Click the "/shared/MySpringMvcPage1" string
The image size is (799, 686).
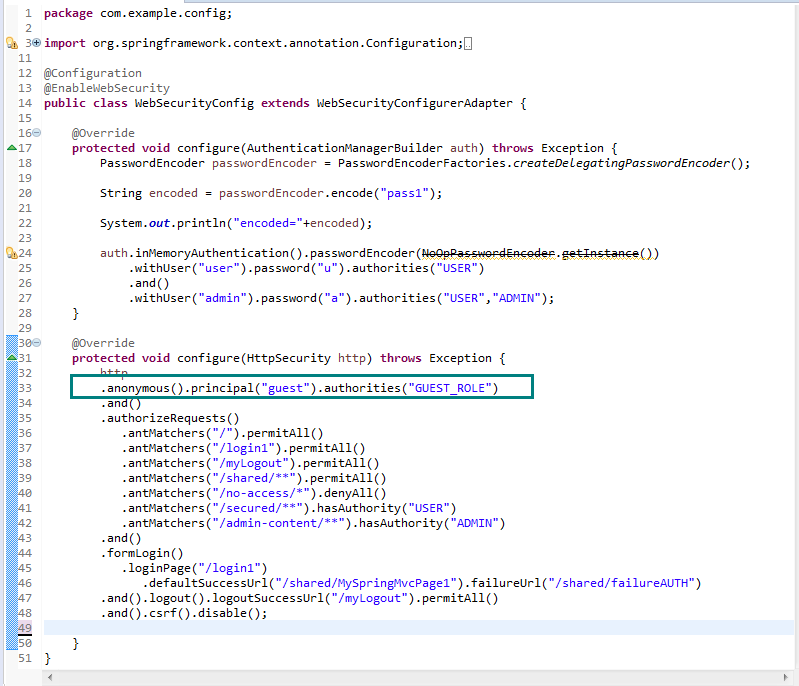(366, 583)
